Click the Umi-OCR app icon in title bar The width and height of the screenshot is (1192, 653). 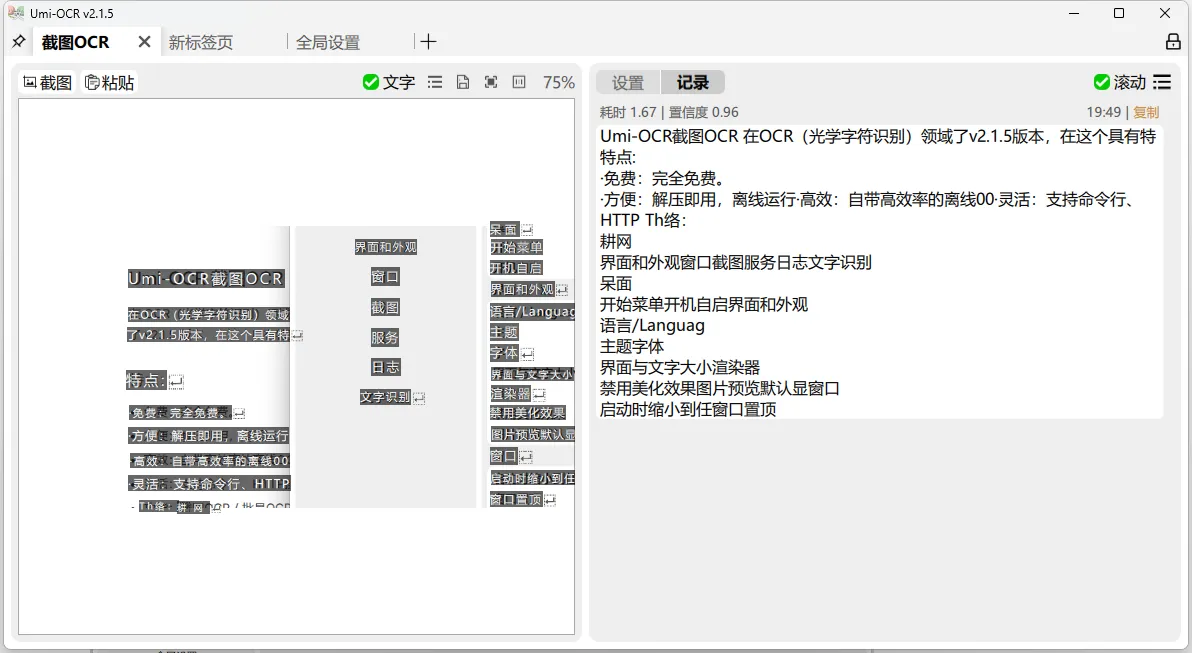(x=15, y=12)
